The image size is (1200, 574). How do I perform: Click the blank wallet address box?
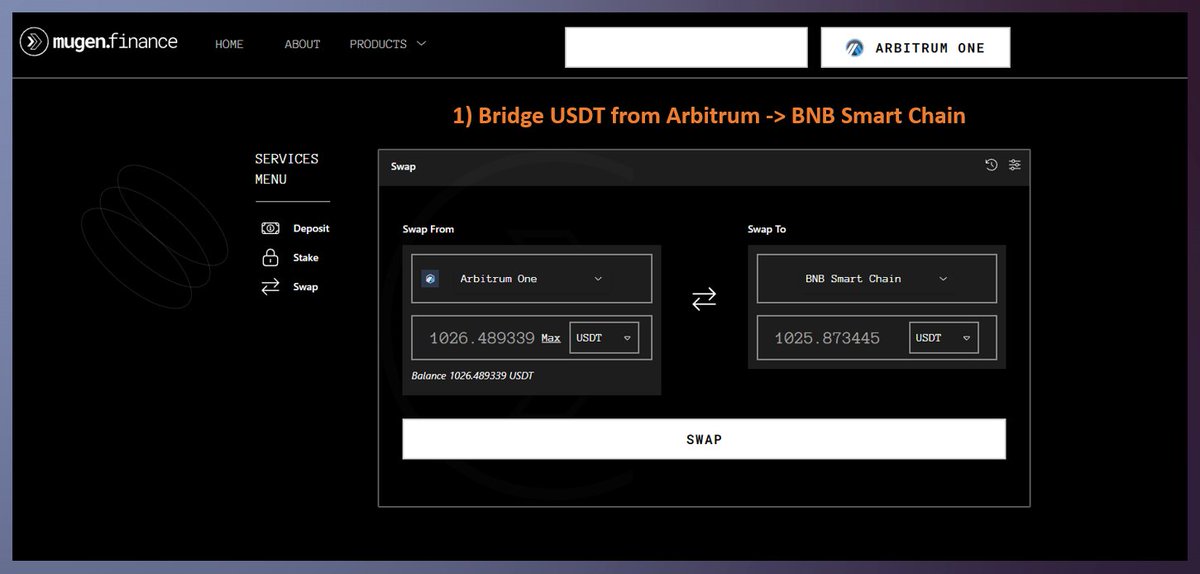pos(686,47)
